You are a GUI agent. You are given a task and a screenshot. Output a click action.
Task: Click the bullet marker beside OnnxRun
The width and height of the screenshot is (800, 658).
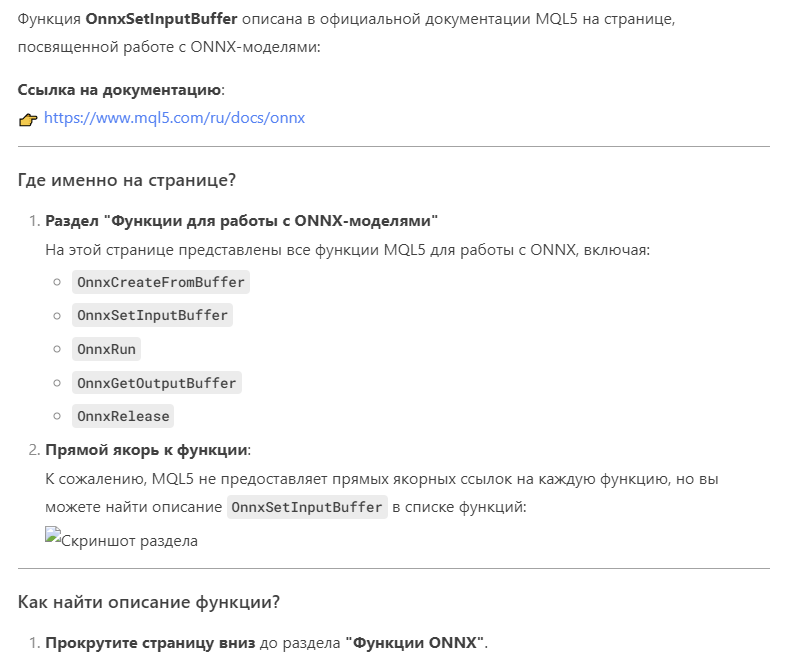pyautogui.click(x=57, y=349)
